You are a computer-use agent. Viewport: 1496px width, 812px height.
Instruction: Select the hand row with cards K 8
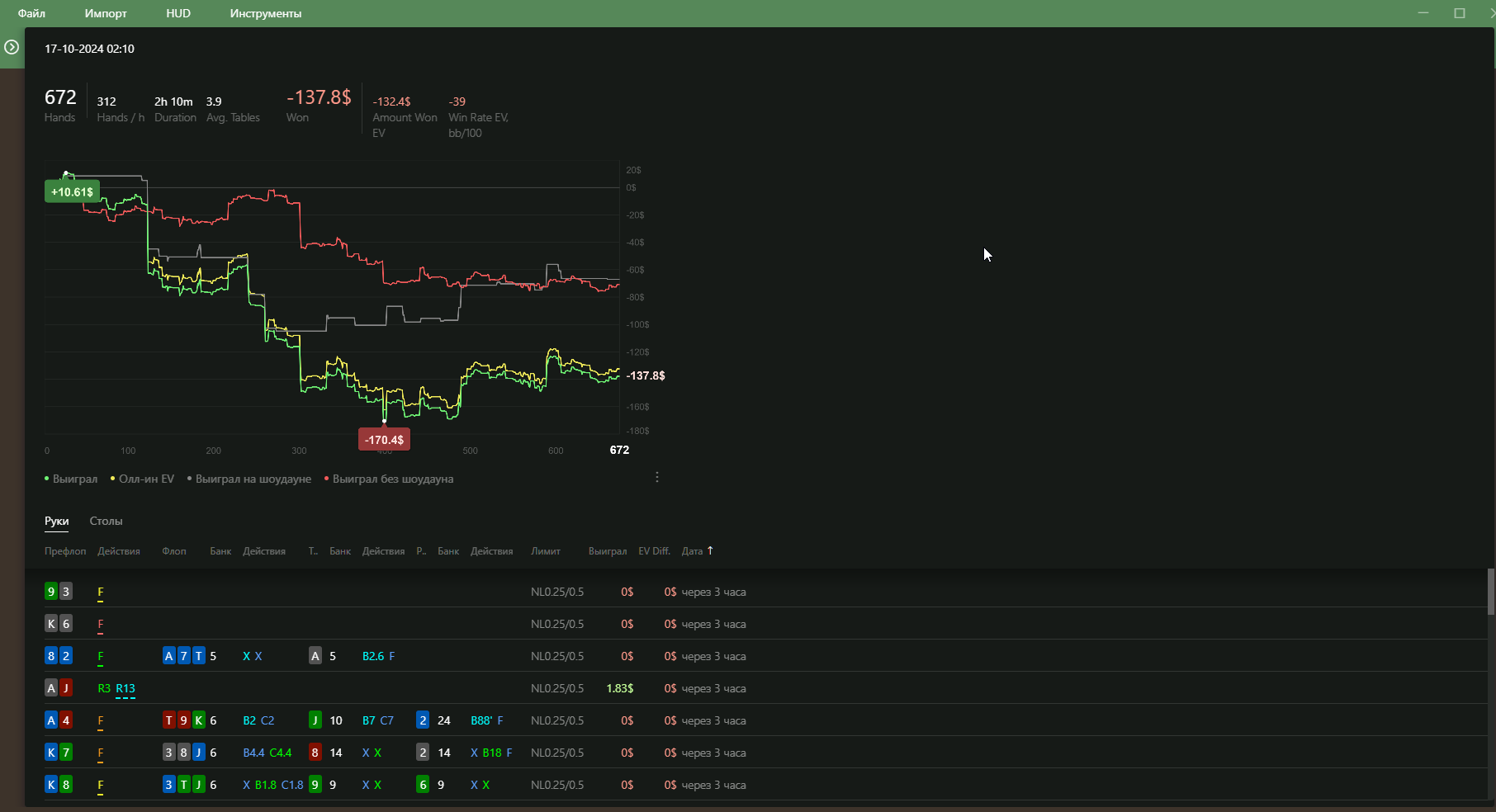[x=756, y=785]
